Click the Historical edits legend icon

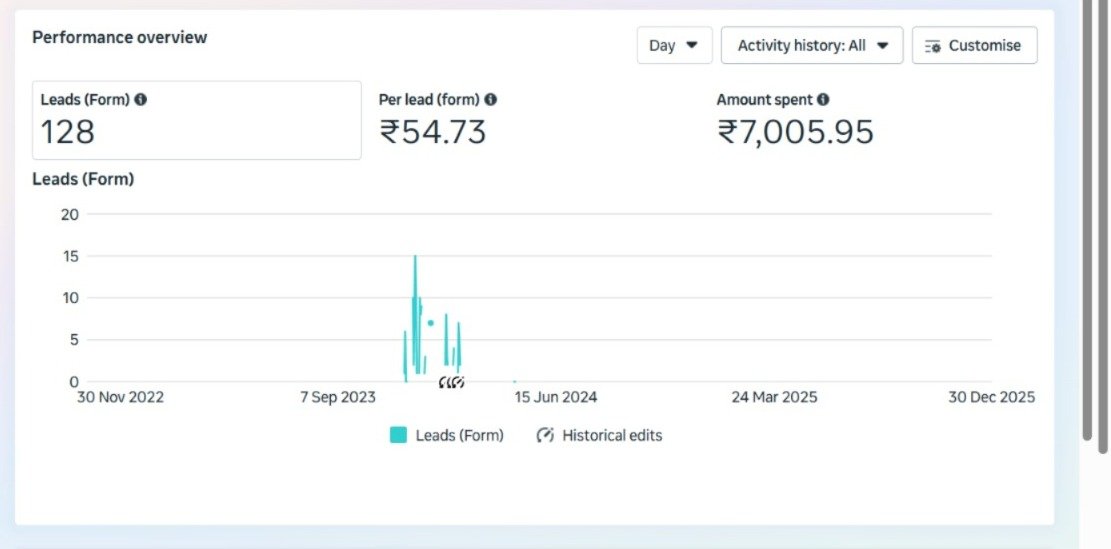click(x=545, y=435)
